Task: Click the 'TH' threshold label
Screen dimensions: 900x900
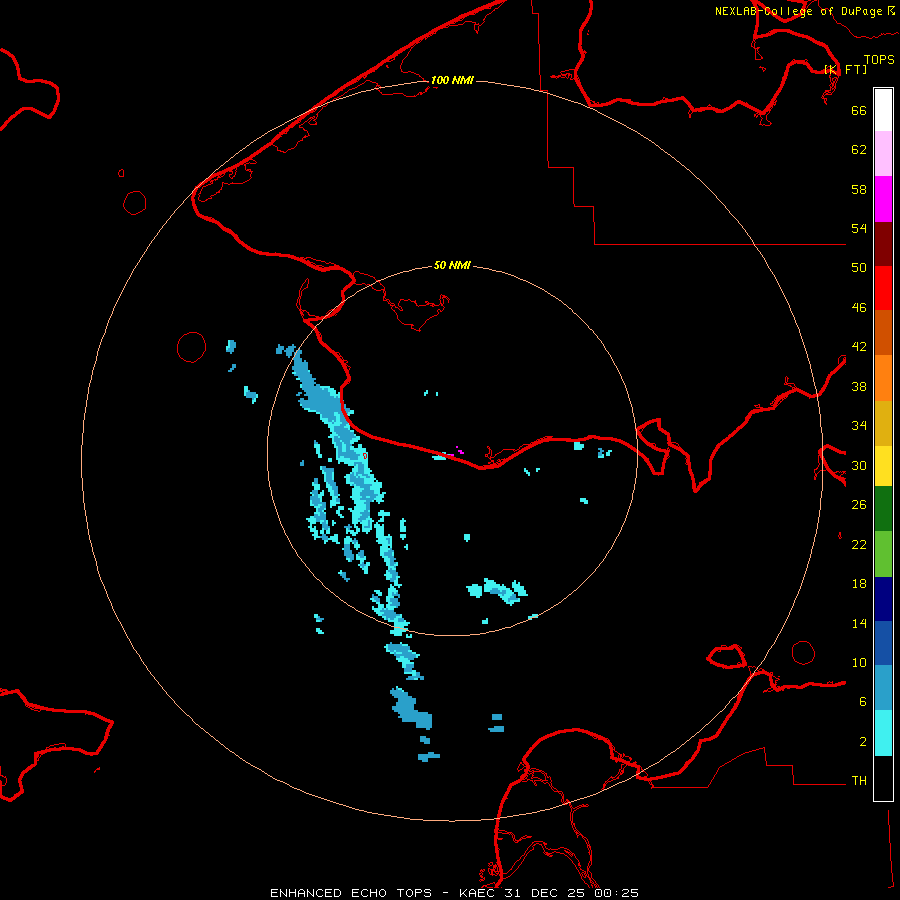Action: pyautogui.click(x=859, y=781)
